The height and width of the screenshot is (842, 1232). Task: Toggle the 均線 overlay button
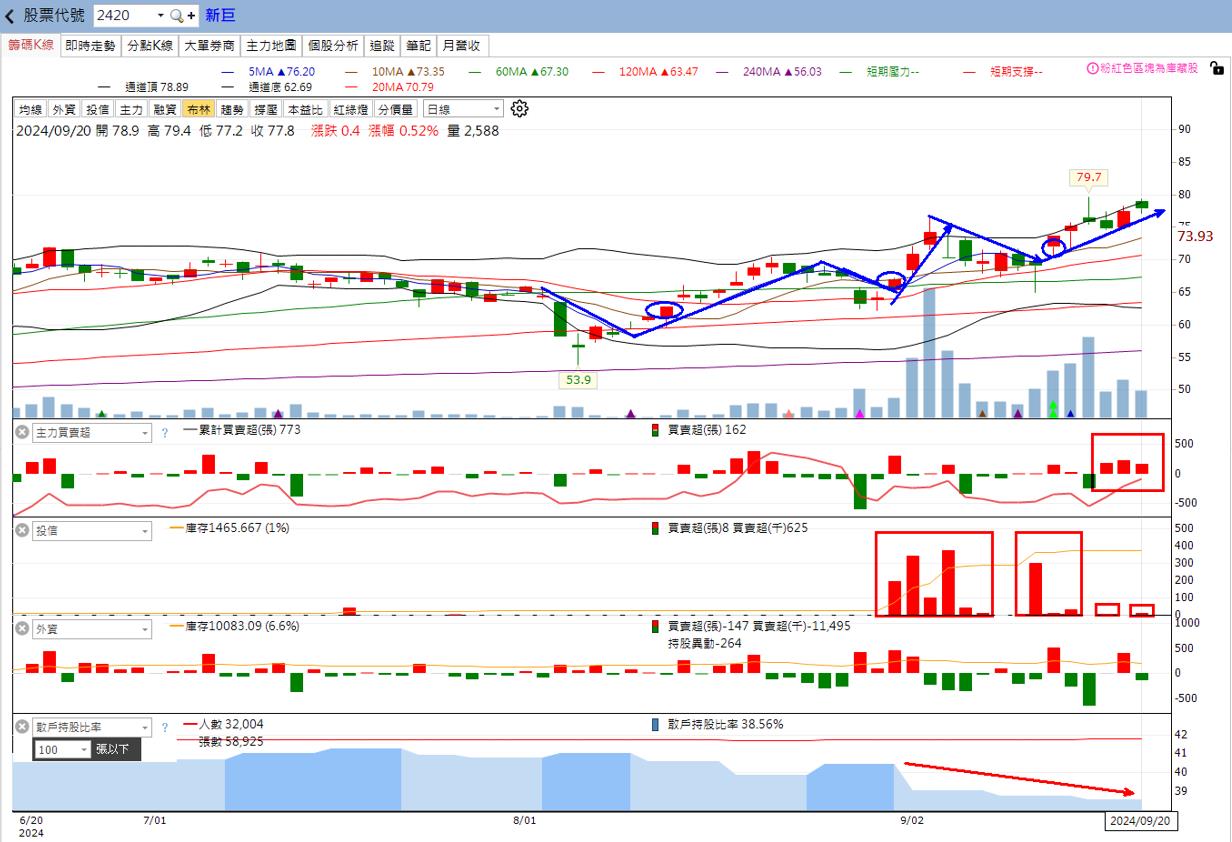(x=31, y=109)
